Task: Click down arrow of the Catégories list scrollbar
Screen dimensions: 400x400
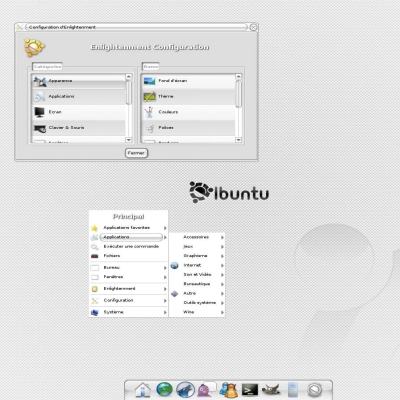Action: coord(129,140)
